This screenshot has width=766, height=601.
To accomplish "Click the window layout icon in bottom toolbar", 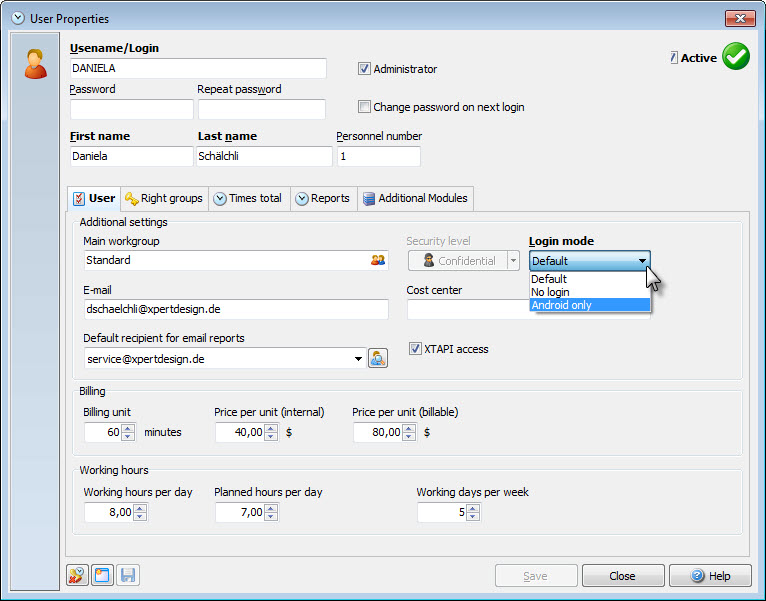I will click(x=102, y=575).
